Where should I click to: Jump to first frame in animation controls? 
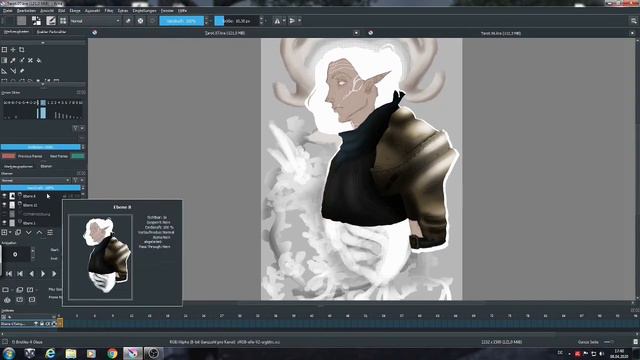point(9,273)
